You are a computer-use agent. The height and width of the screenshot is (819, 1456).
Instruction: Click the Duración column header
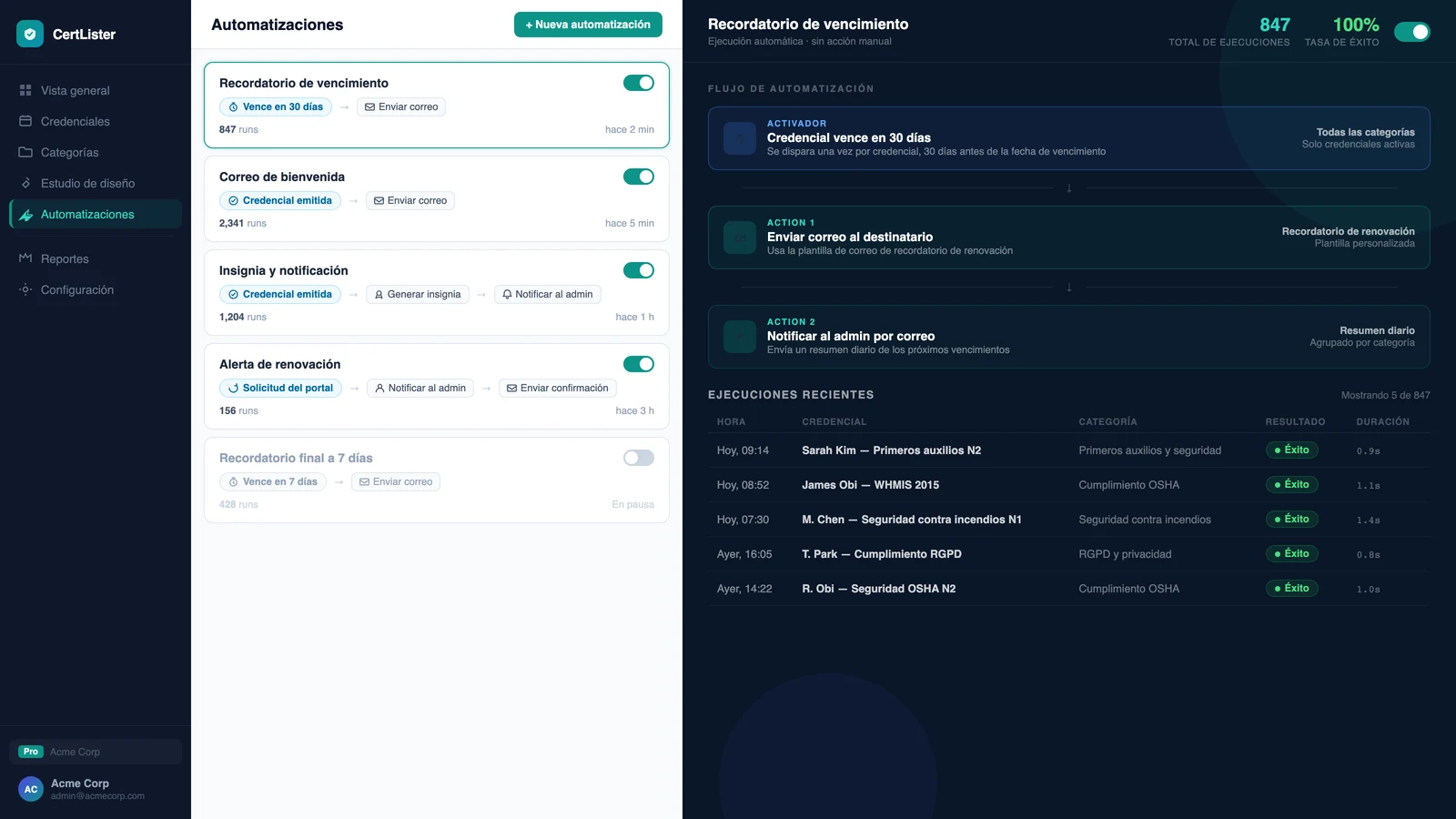[x=1382, y=422]
